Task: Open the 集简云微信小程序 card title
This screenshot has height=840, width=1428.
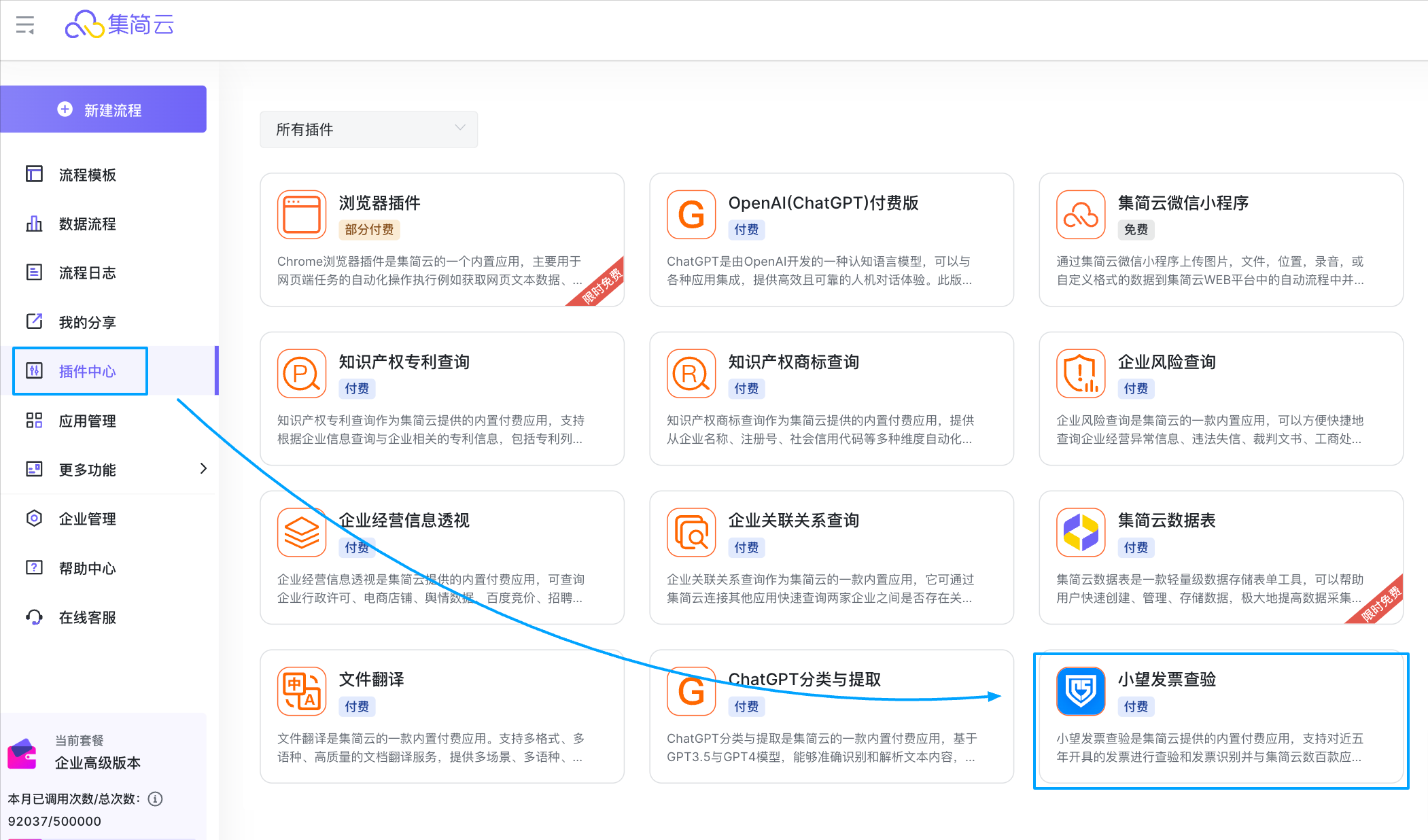Action: coord(1183,203)
